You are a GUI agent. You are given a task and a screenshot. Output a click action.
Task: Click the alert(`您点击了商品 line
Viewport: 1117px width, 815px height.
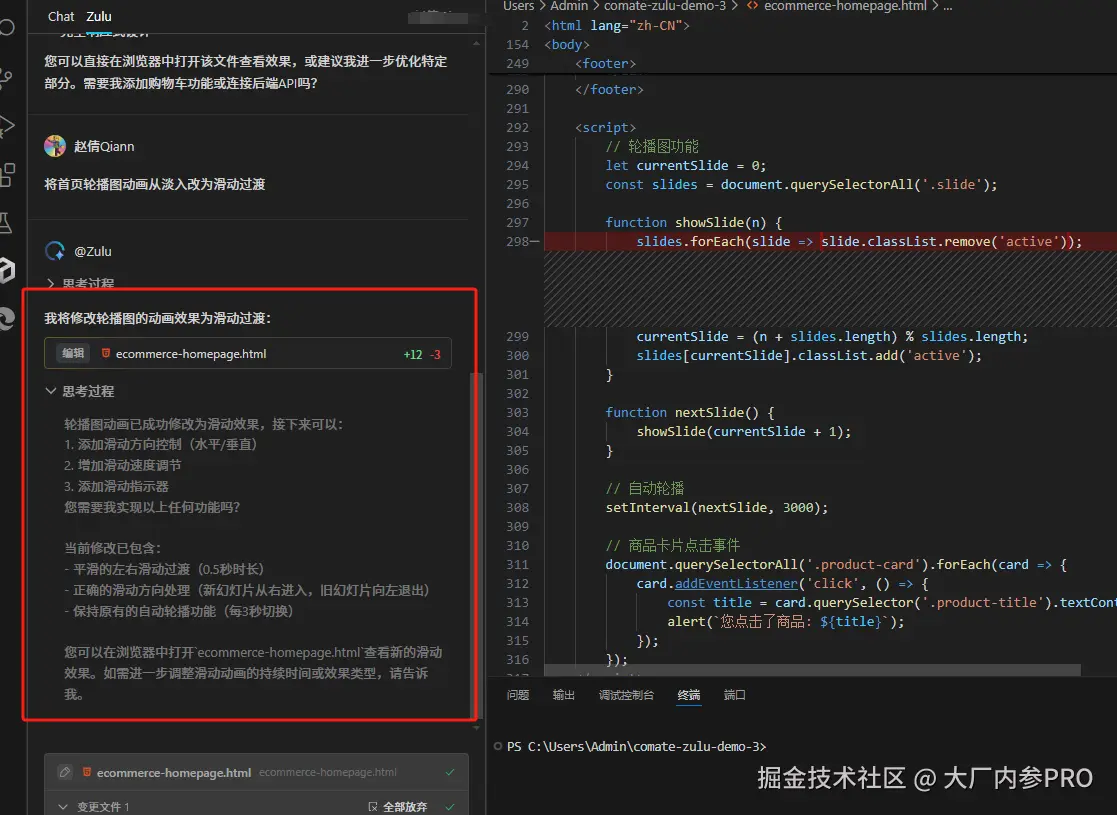(786, 621)
